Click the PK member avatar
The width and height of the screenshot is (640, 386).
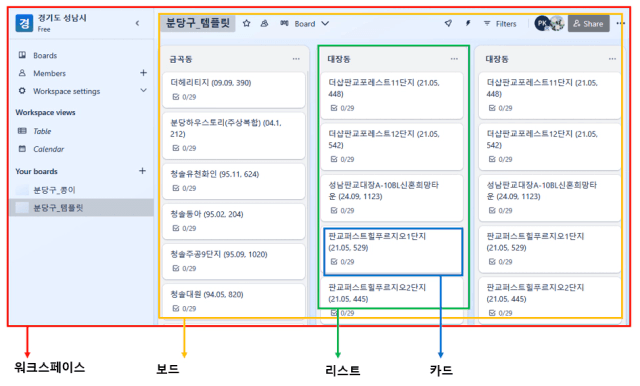click(x=542, y=23)
